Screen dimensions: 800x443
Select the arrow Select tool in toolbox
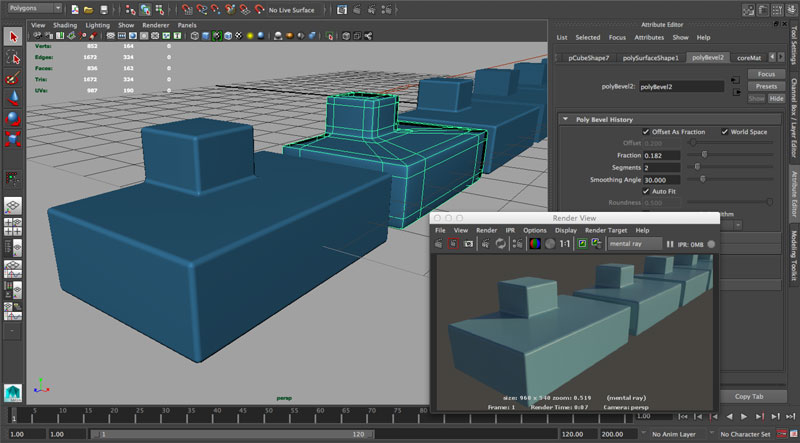(x=13, y=37)
